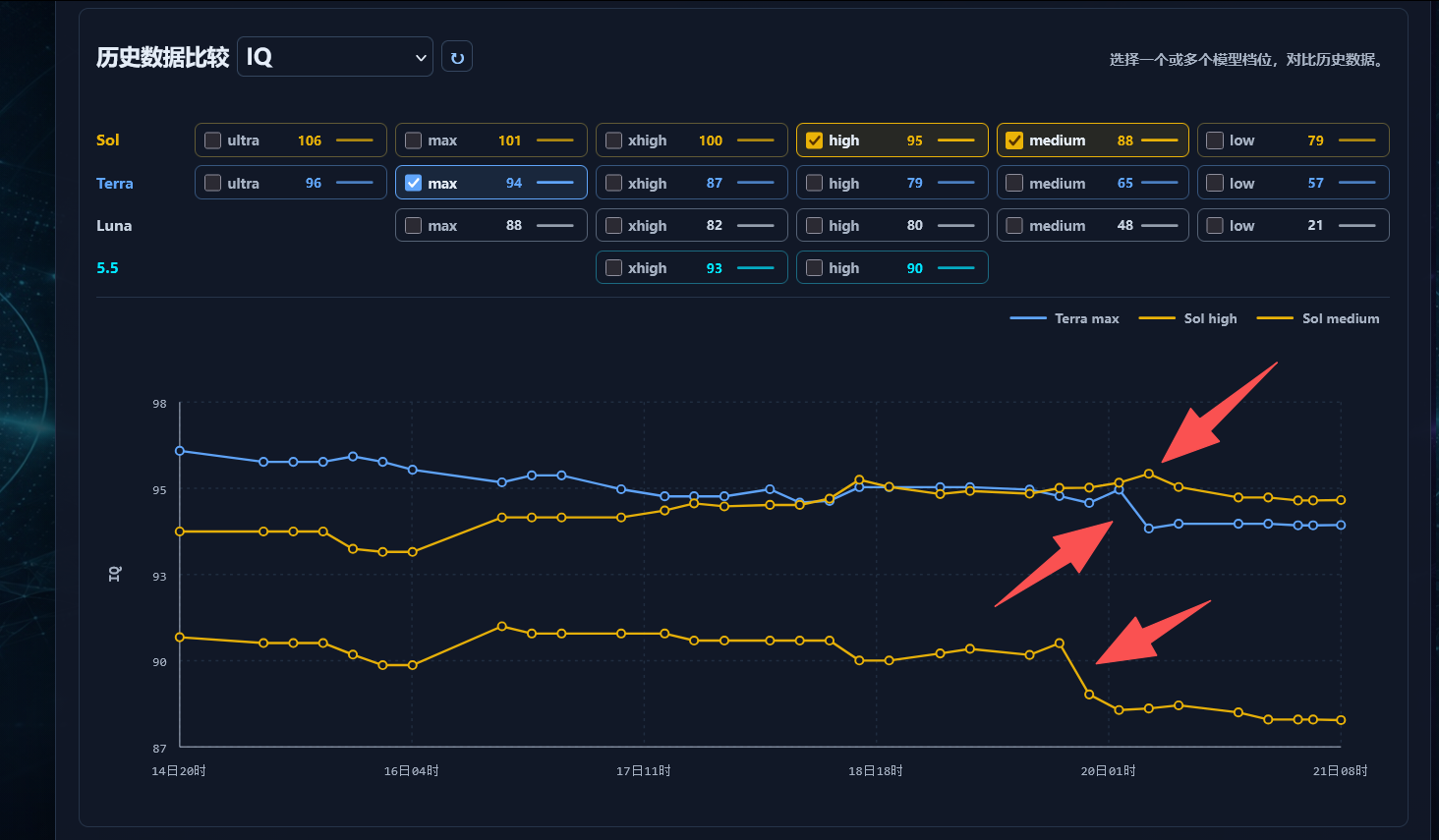The image size is (1439, 840).
Task: Enable the Sol max checkbox
Action: coord(413,140)
